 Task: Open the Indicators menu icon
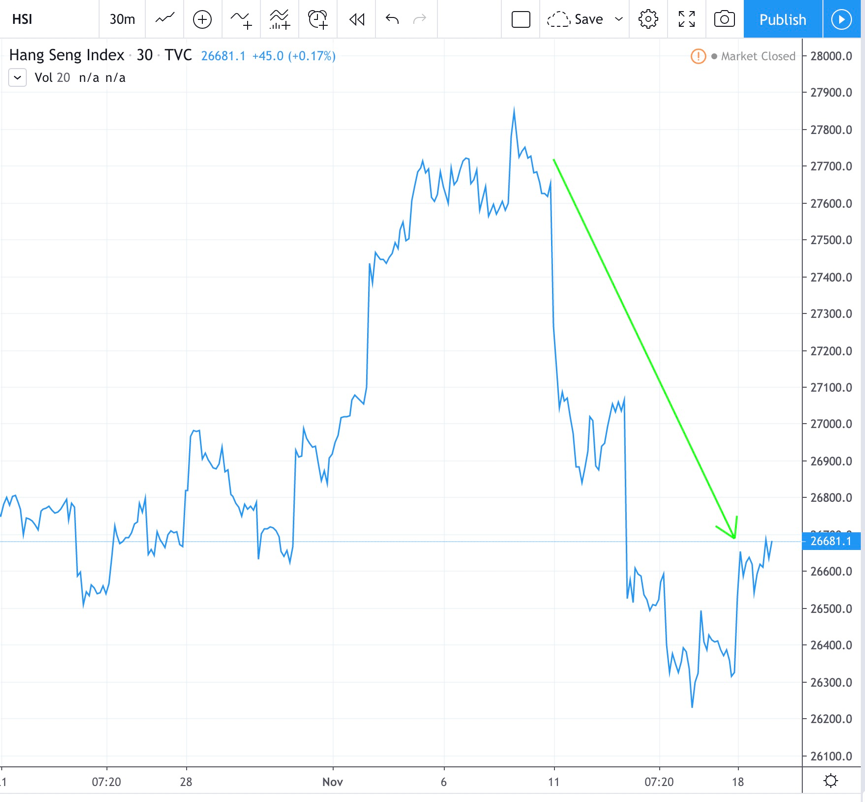(x=241, y=19)
